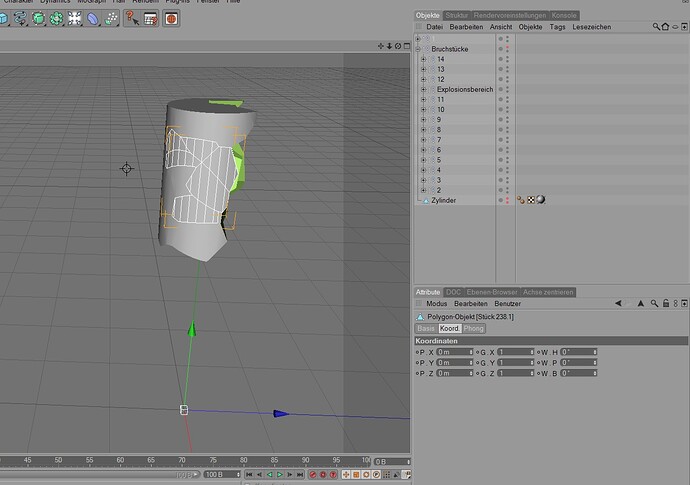This screenshot has height=485, width=690.
Task: Play the animation backward
Action: coord(269,474)
